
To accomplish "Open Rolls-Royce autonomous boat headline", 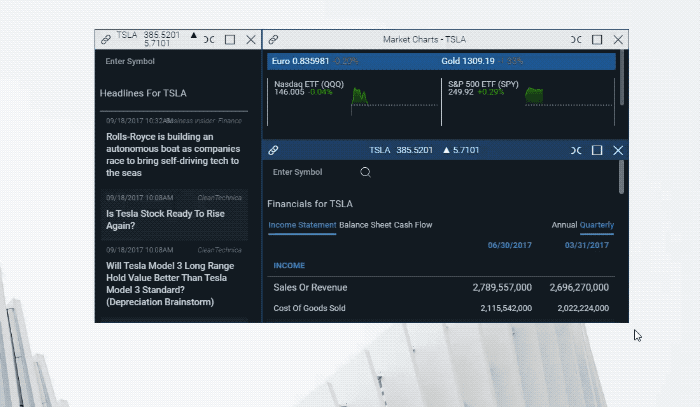I will click(x=173, y=155).
